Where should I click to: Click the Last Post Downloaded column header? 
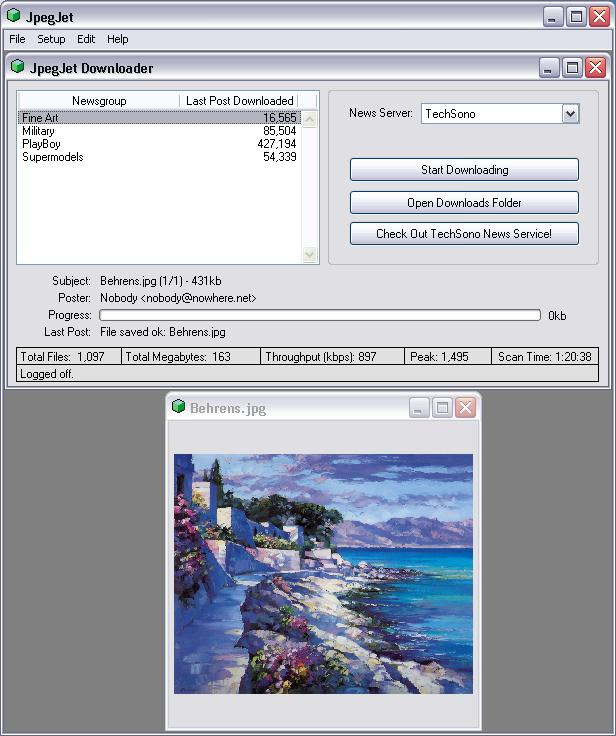point(239,100)
